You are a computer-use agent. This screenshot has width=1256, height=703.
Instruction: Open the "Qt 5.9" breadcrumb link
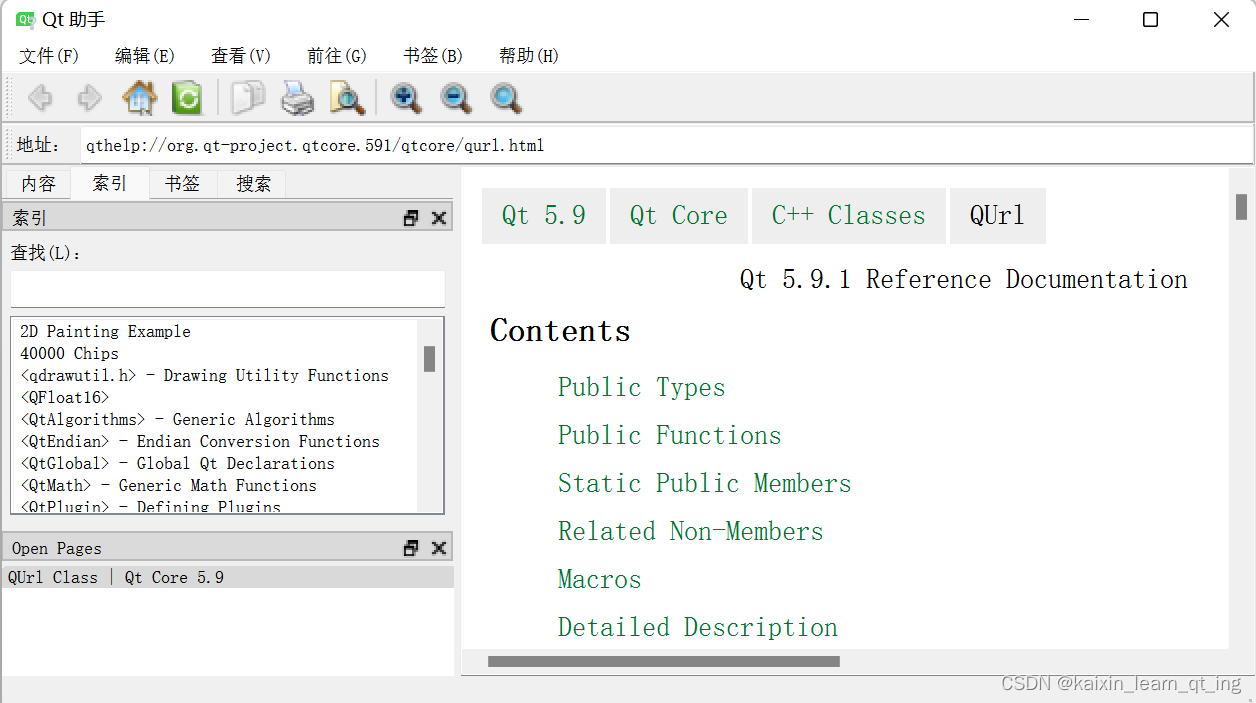coord(544,216)
